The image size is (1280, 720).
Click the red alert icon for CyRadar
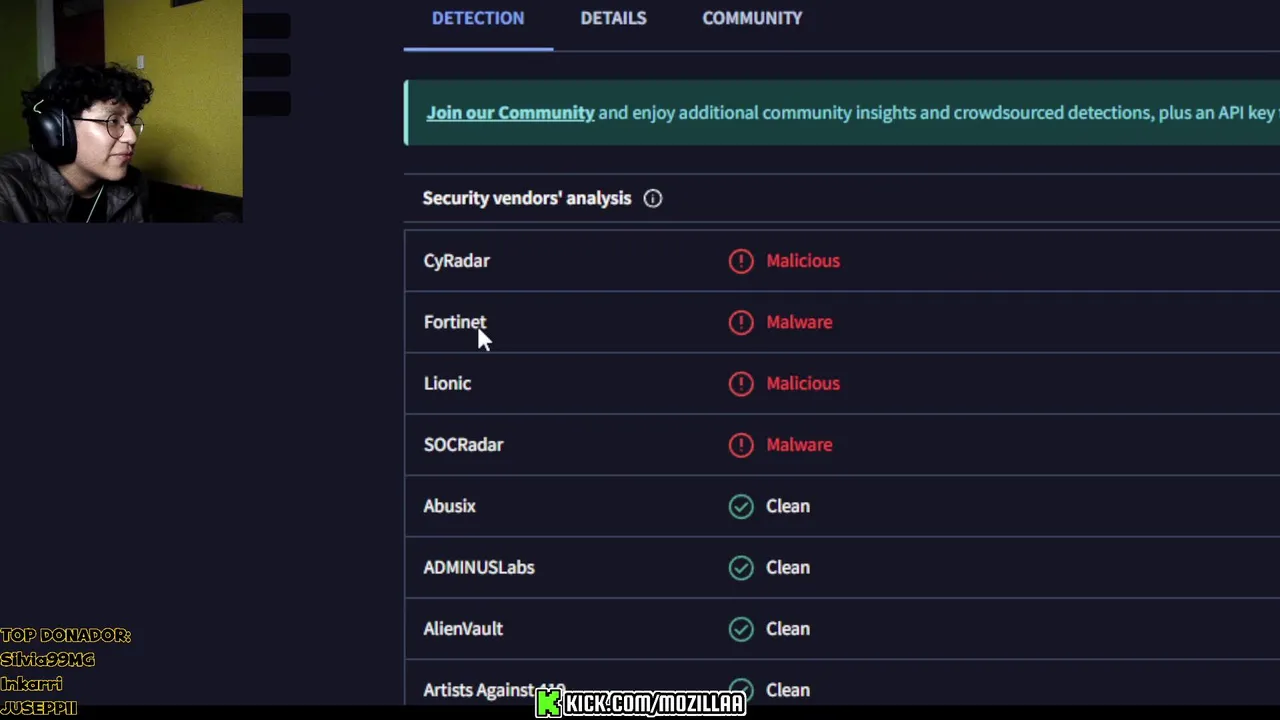point(740,261)
